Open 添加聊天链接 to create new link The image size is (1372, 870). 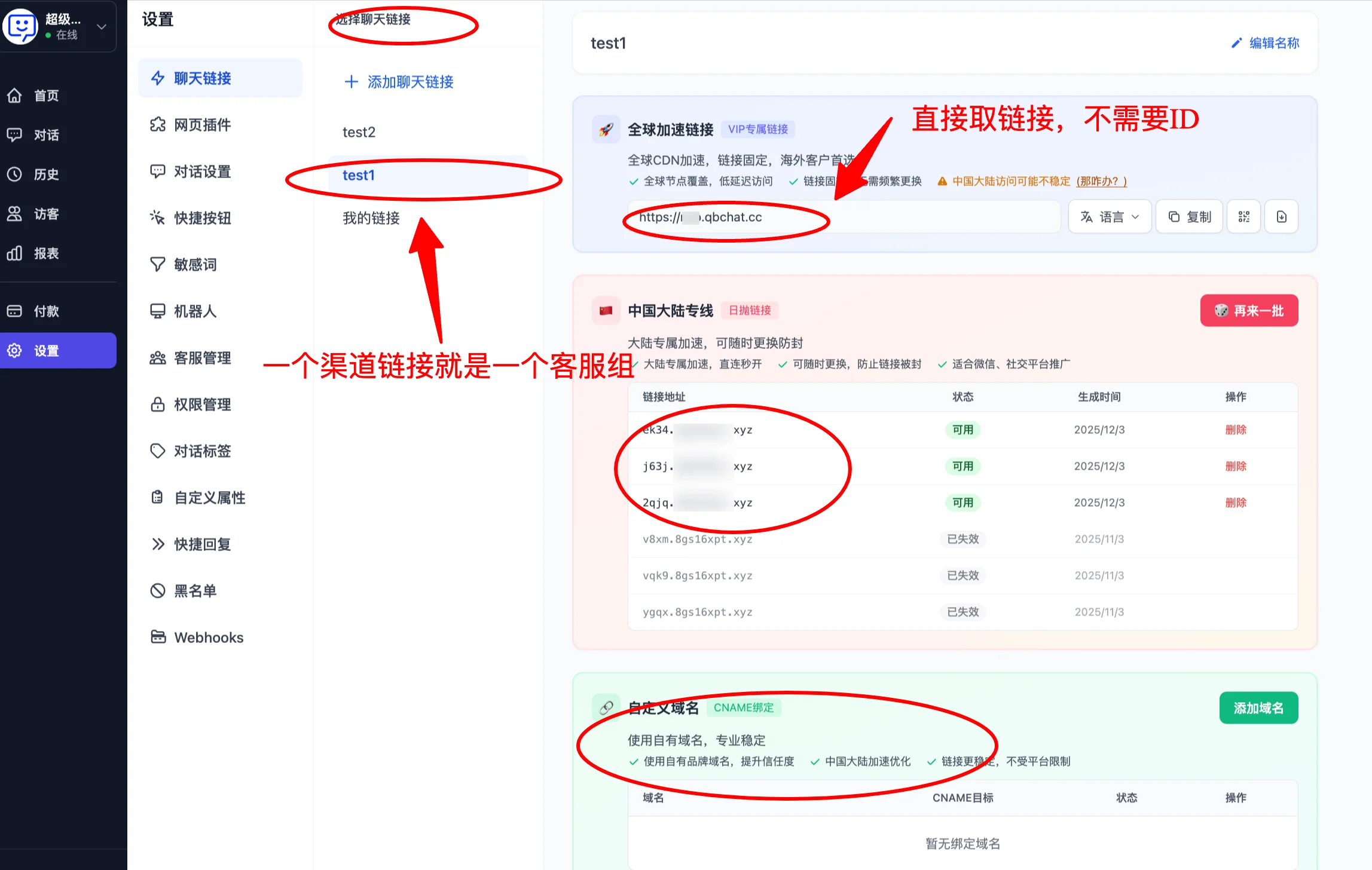(x=398, y=82)
